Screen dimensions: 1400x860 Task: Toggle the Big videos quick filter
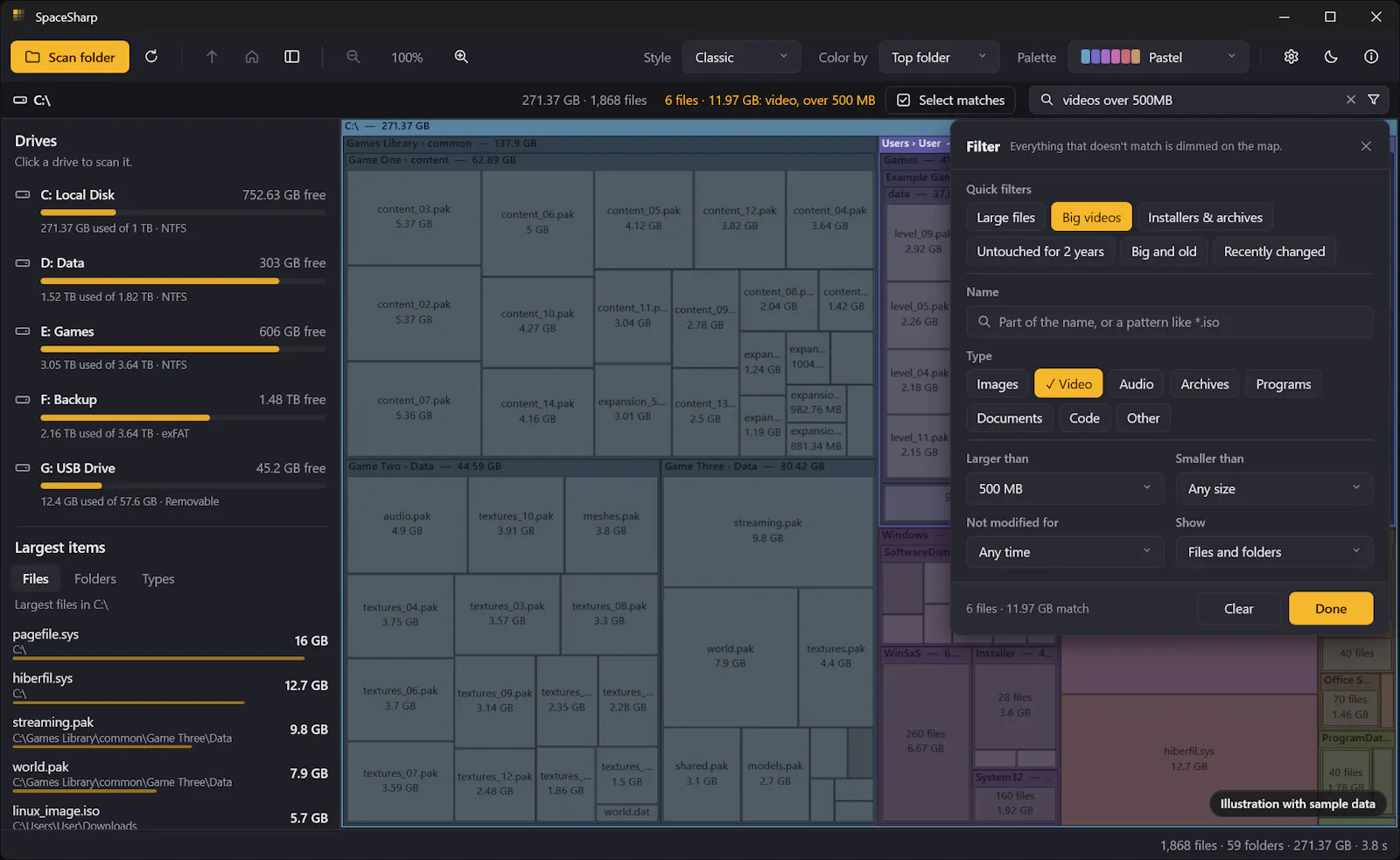click(1091, 217)
